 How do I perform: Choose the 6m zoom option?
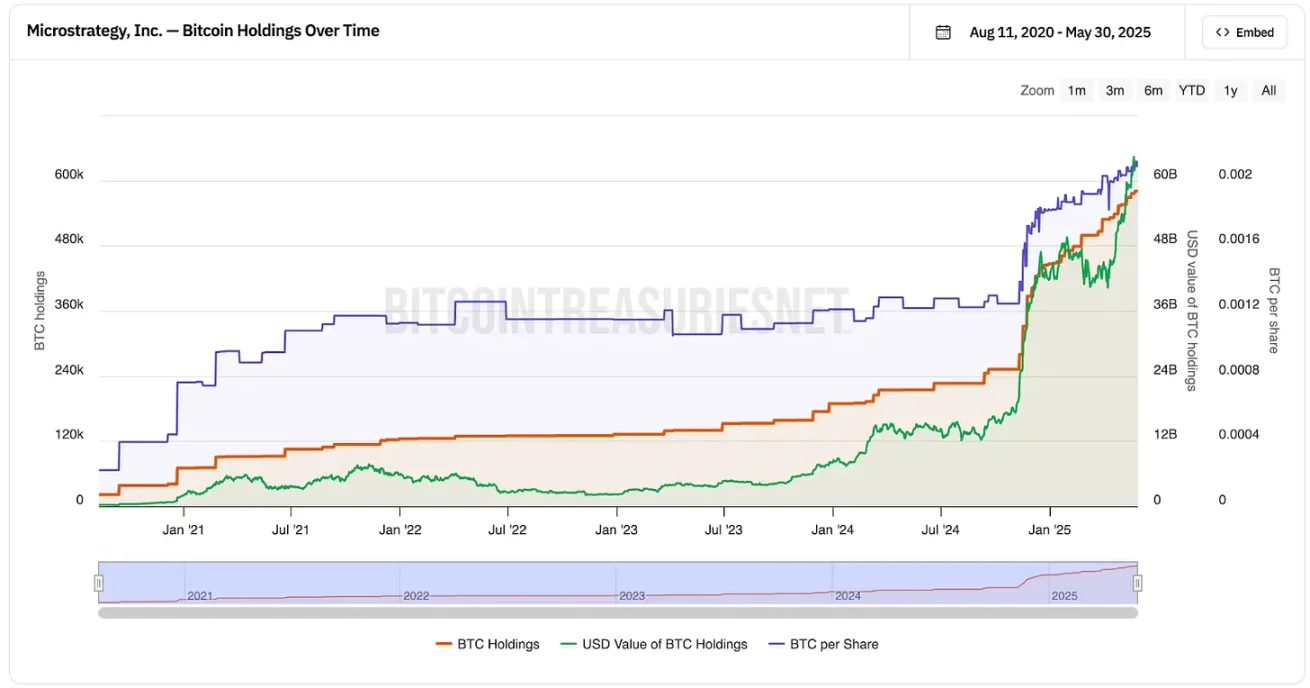click(x=1153, y=90)
